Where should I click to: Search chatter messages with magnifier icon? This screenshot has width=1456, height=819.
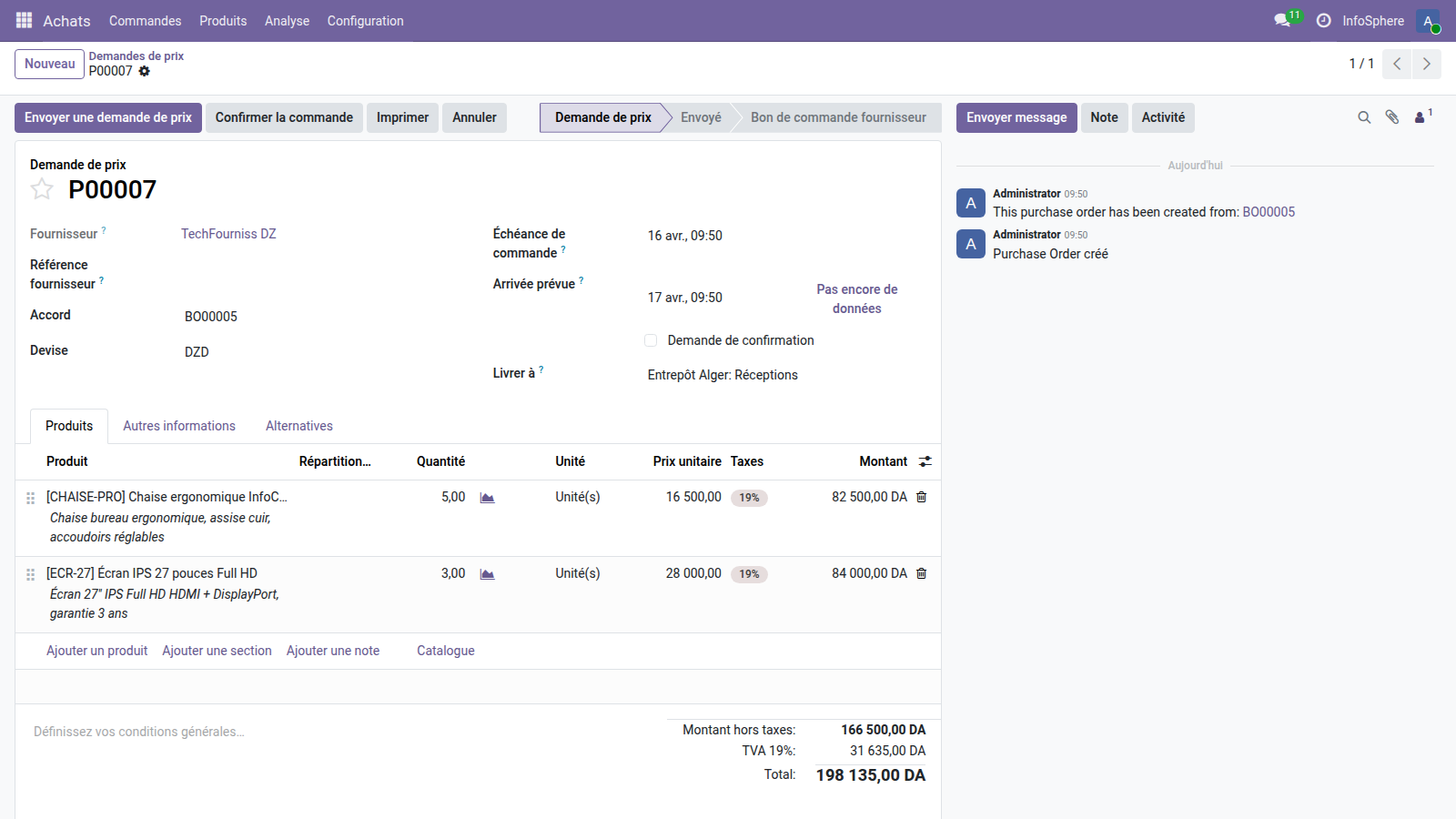point(1364,117)
